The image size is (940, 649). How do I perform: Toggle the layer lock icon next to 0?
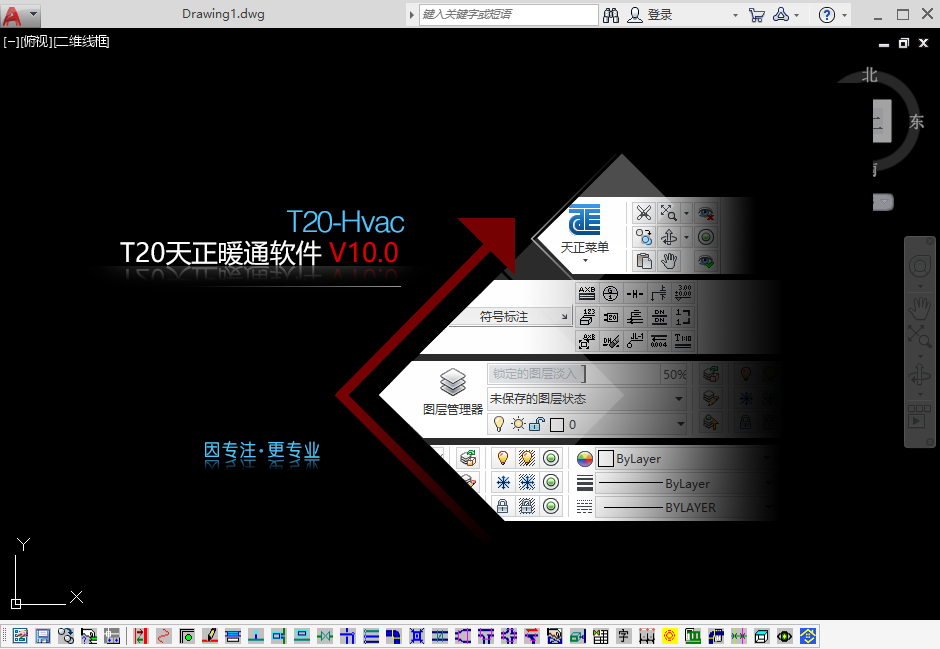pos(536,424)
